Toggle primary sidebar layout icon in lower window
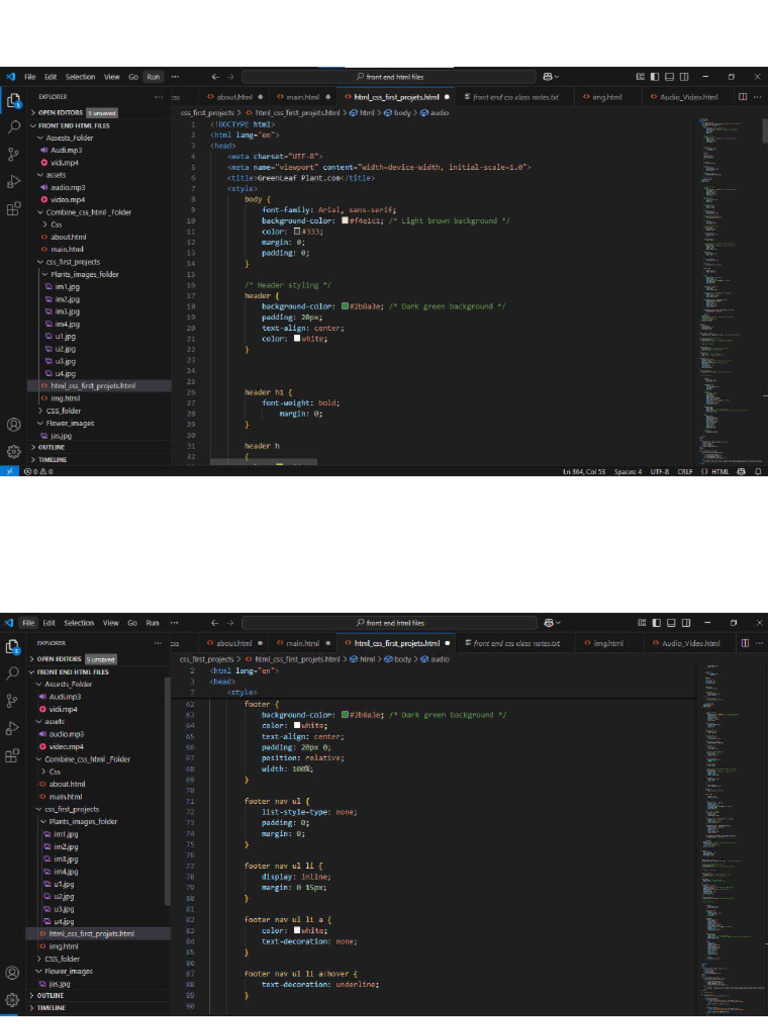Viewport: 768px width, 1024px height. coord(657,623)
